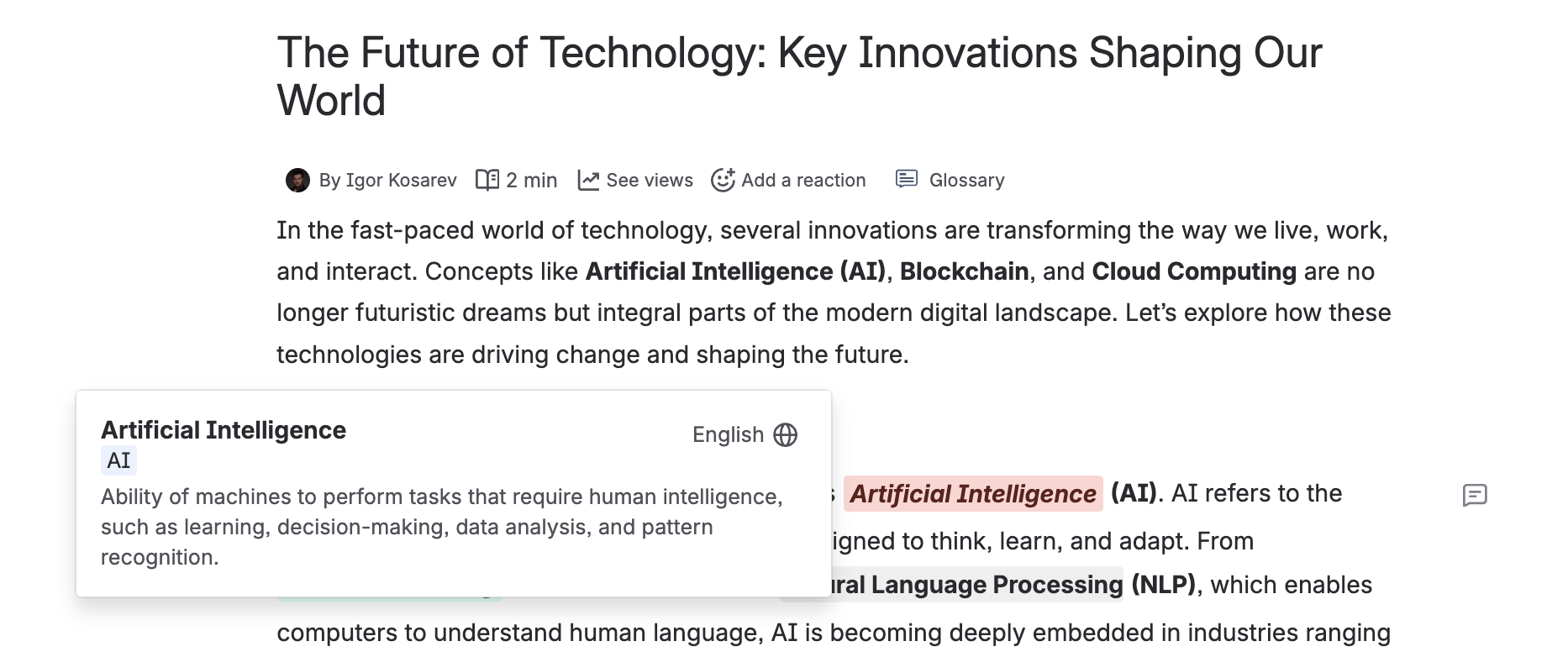Screen dimensions: 1568x657
Task: Click the bold "Cloud Computing" text
Action: (x=1193, y=271)
